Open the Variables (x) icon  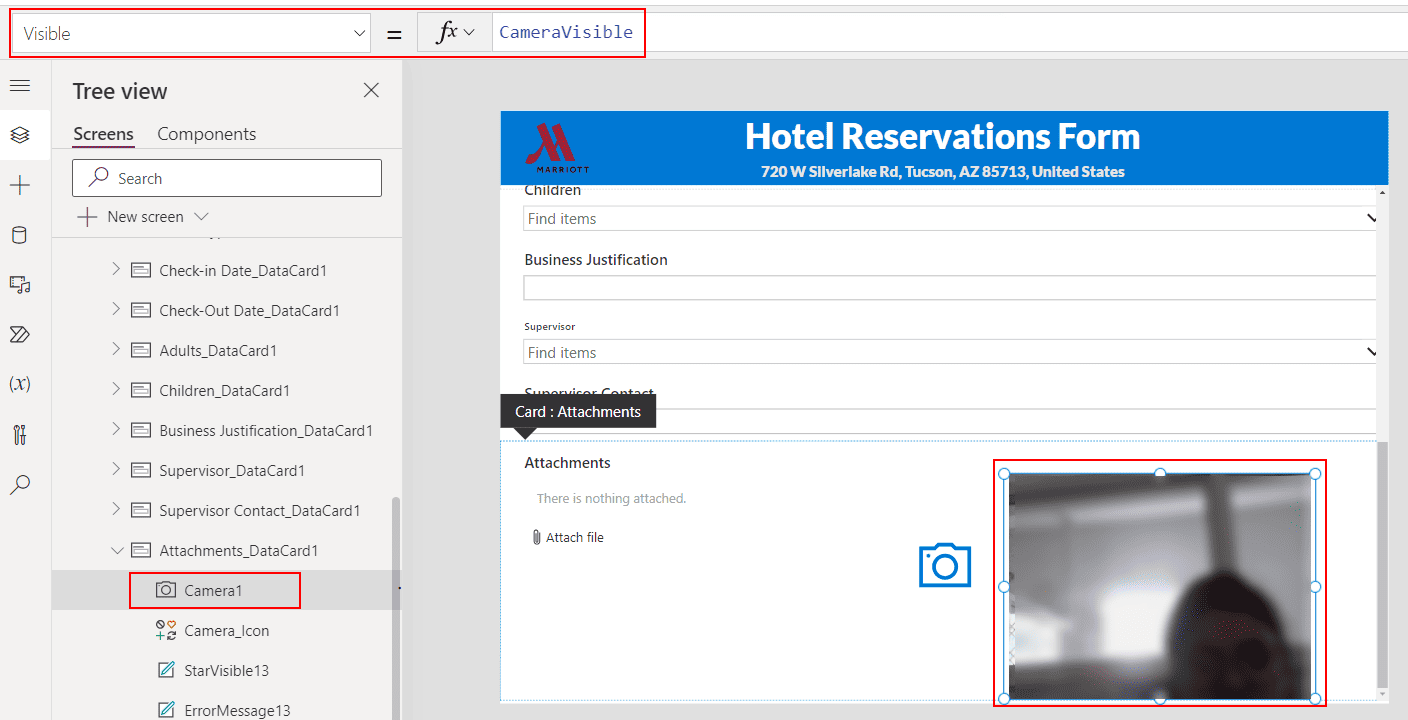click(19, 384)
